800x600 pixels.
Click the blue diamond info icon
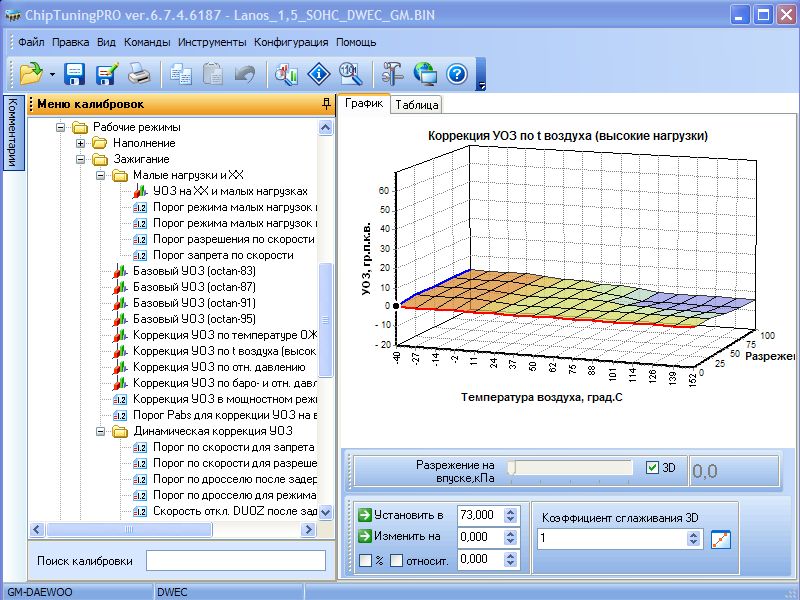coord(318,73)
